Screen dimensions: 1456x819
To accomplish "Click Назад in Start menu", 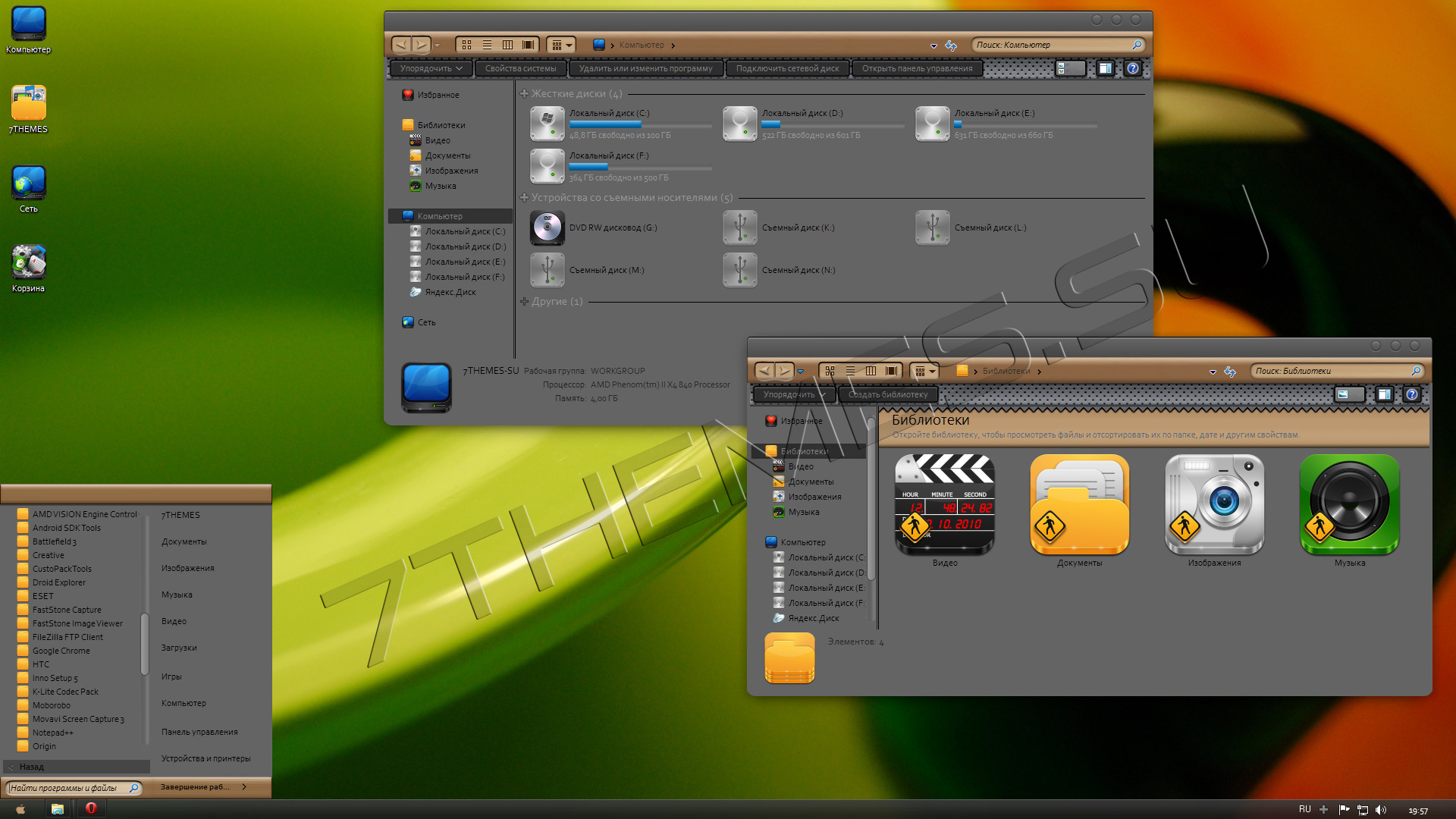I will pyautogui.click(x=76, y=767).
